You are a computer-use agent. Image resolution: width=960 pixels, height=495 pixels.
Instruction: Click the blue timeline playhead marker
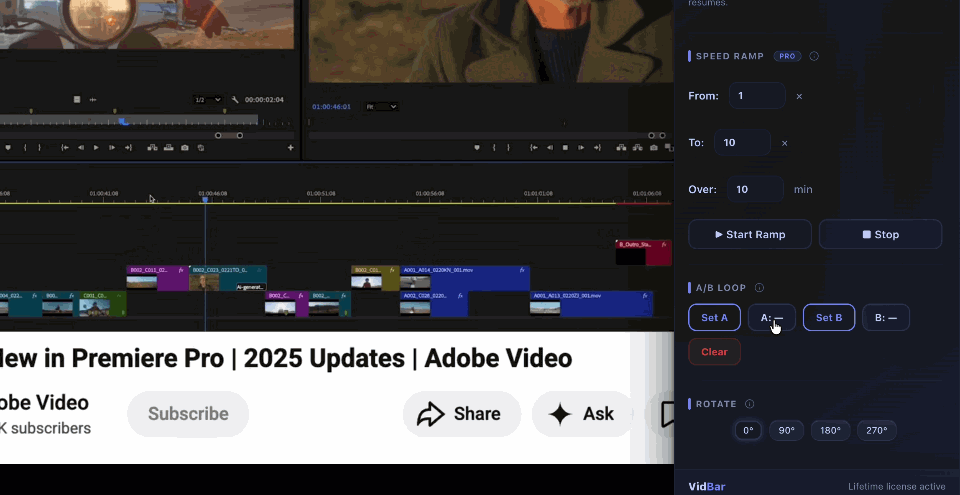pos(205,200)
